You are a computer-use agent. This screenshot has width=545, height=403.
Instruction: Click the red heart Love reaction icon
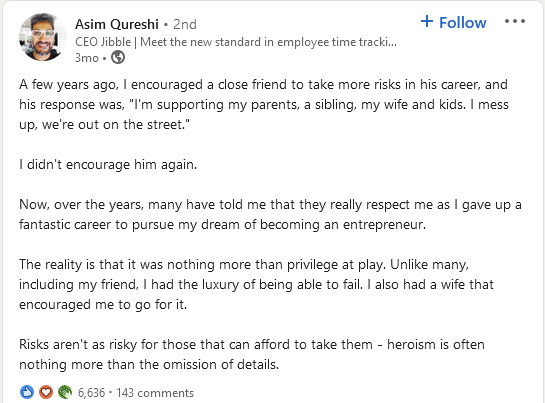(46, 392)
